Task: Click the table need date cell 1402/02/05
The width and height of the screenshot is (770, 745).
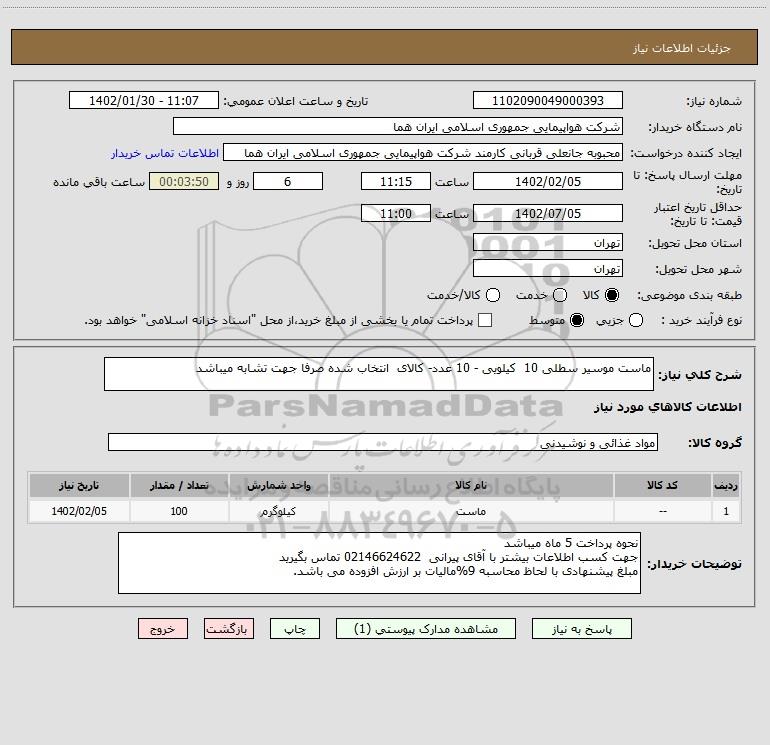Action: [79, 511]
